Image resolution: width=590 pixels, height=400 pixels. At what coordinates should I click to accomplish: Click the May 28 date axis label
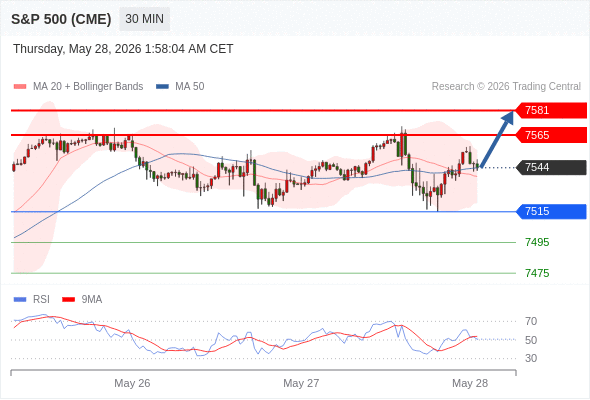coord(470,383)
